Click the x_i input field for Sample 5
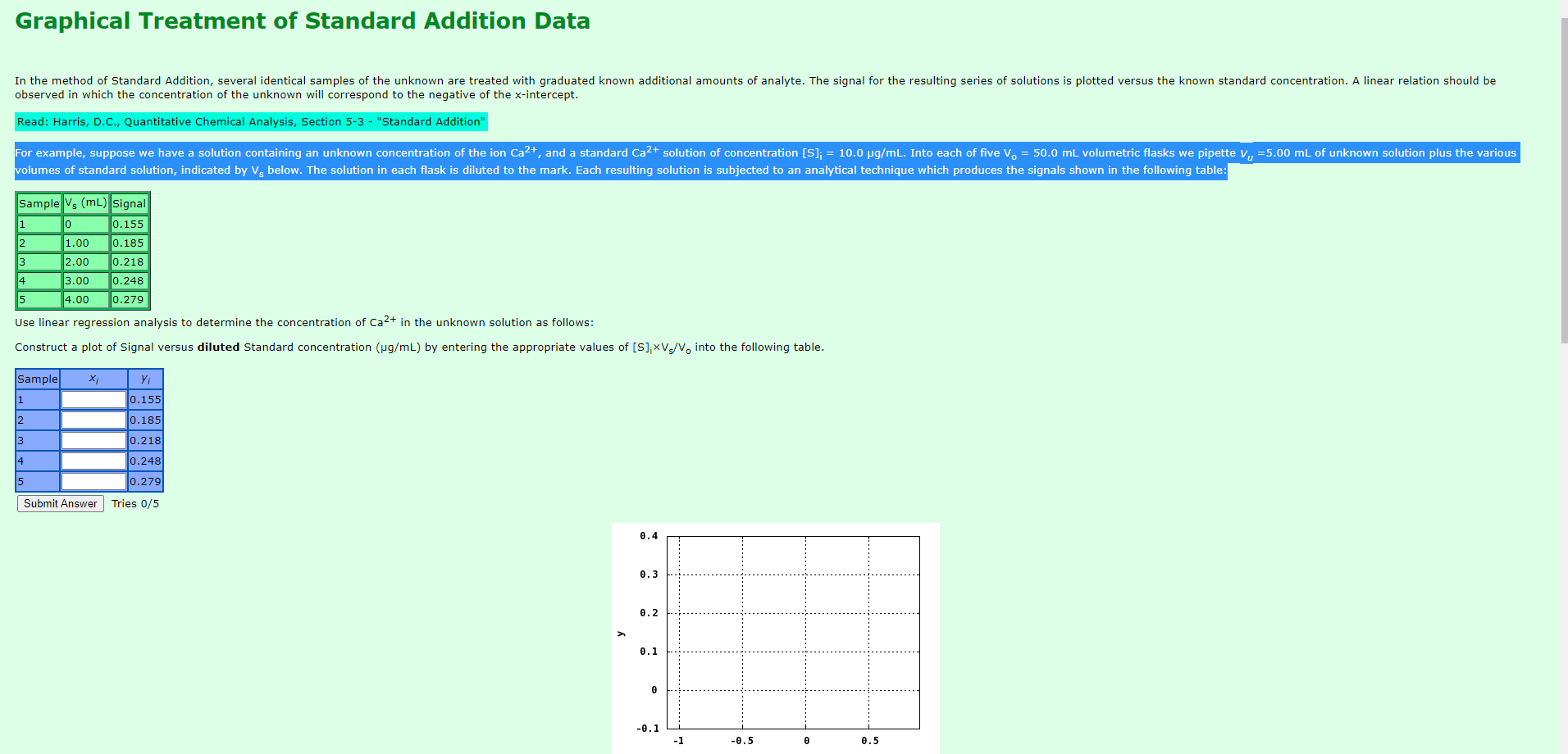 pos(93,481)
